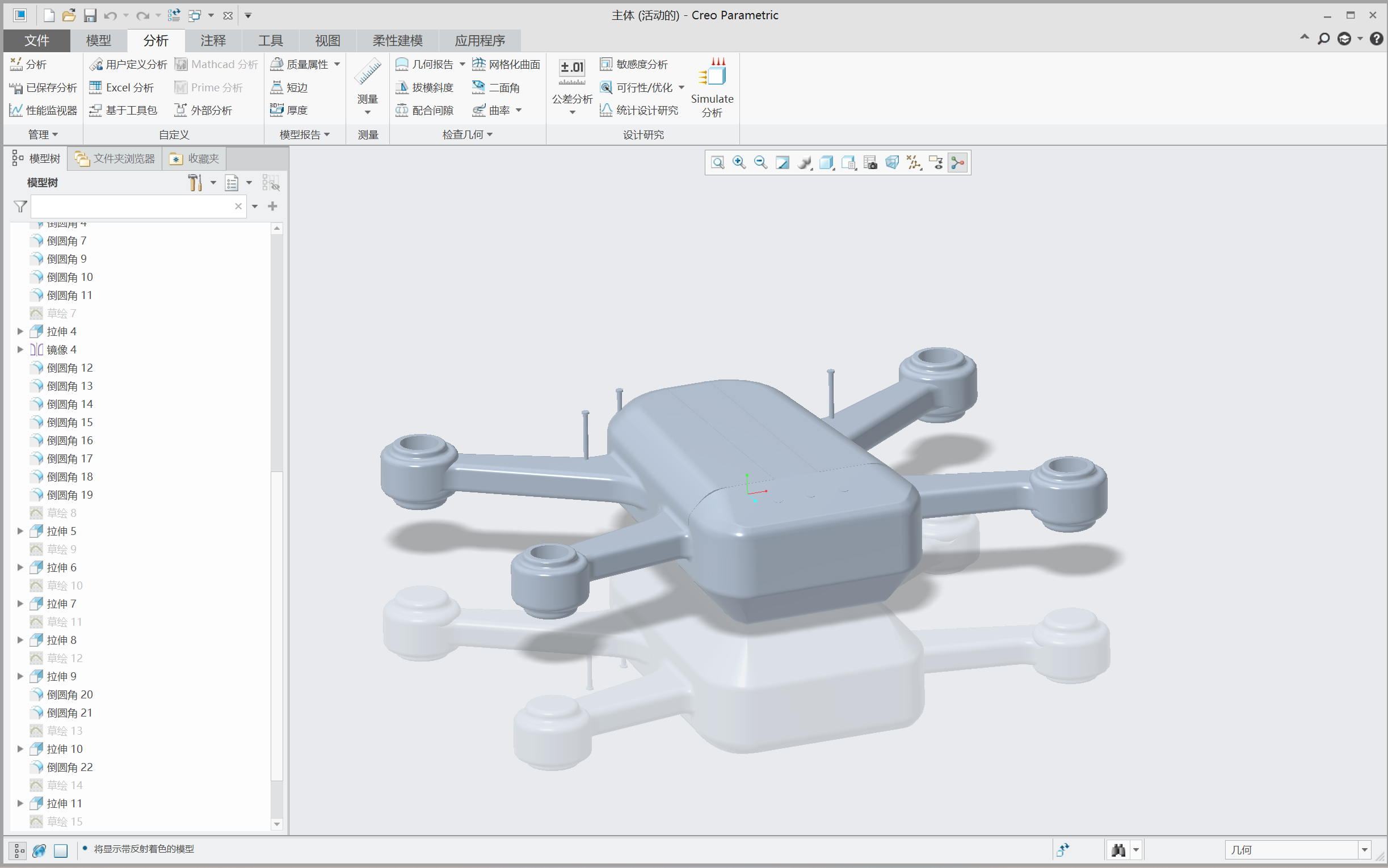
Task: Open the 几何 selection filter dropdown
Action: (1364, 850)
